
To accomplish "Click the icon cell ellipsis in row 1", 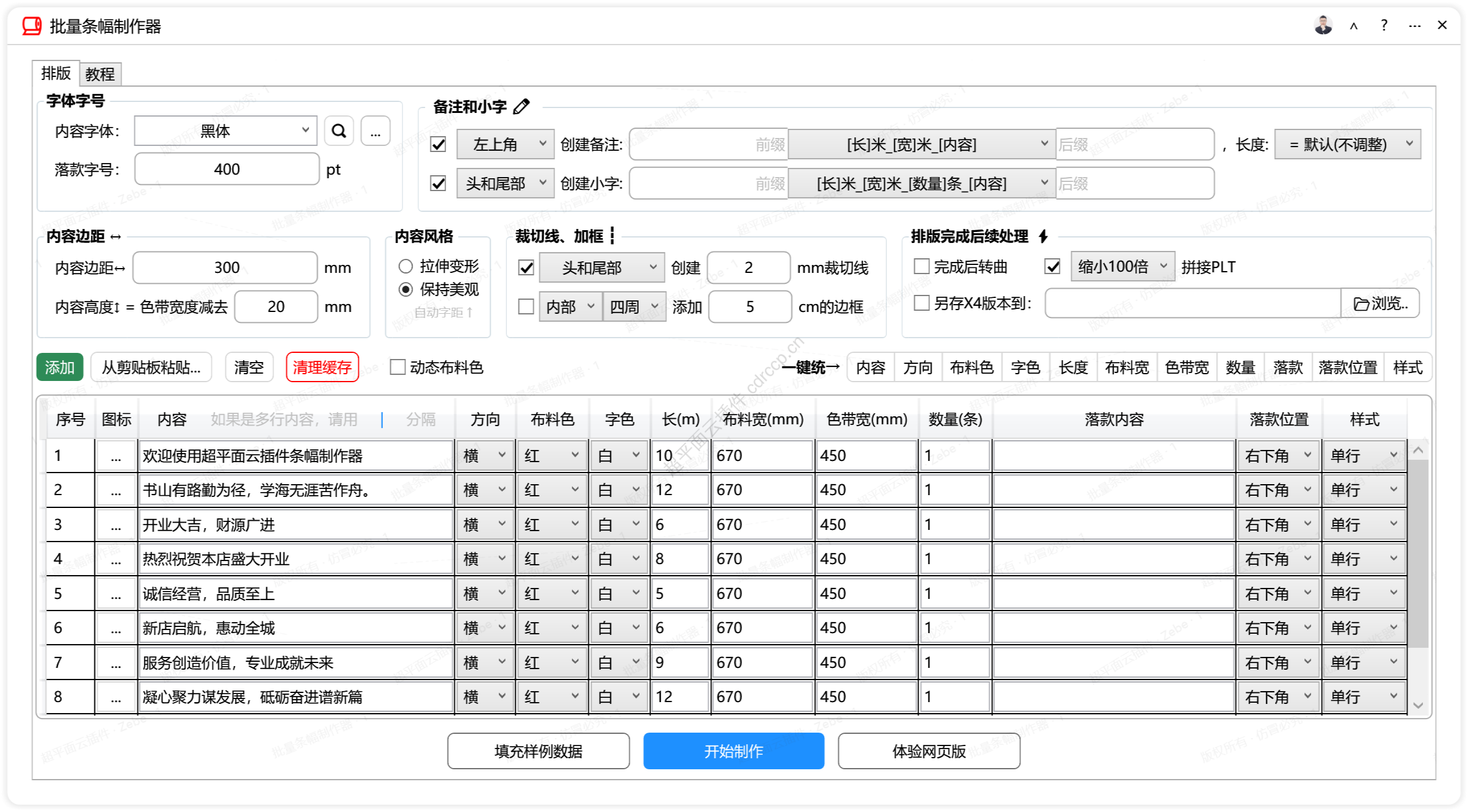I will pyautogui.click(x=116, y=456).
